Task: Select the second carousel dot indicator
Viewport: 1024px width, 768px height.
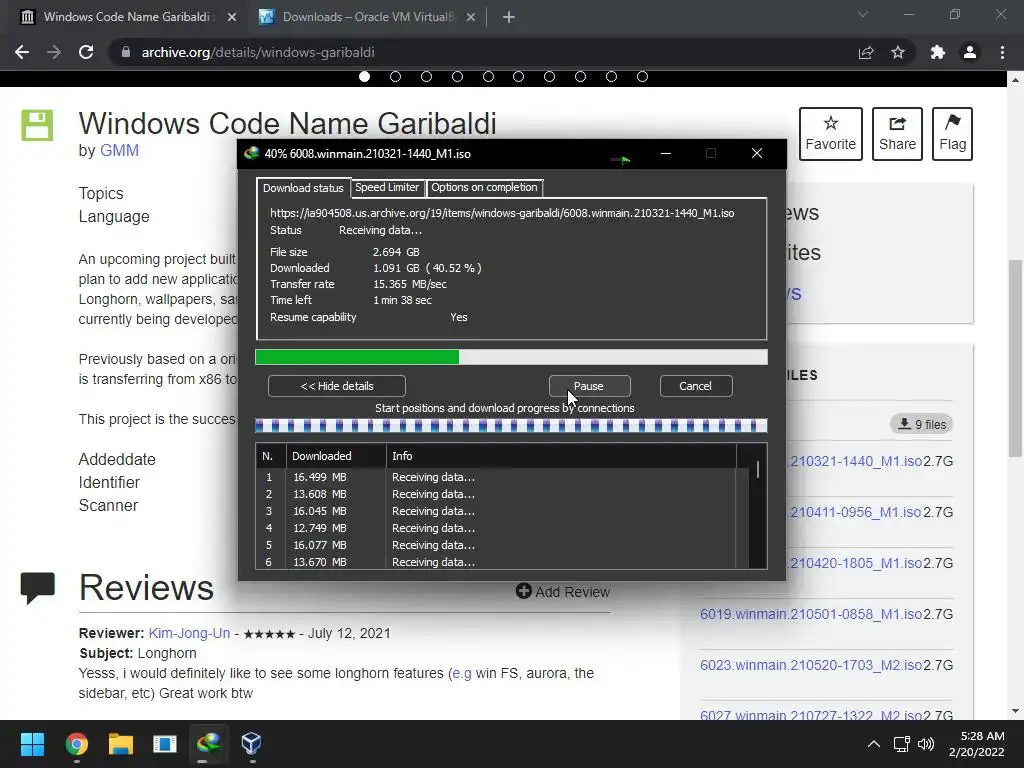Action: (x=395, y=77)
